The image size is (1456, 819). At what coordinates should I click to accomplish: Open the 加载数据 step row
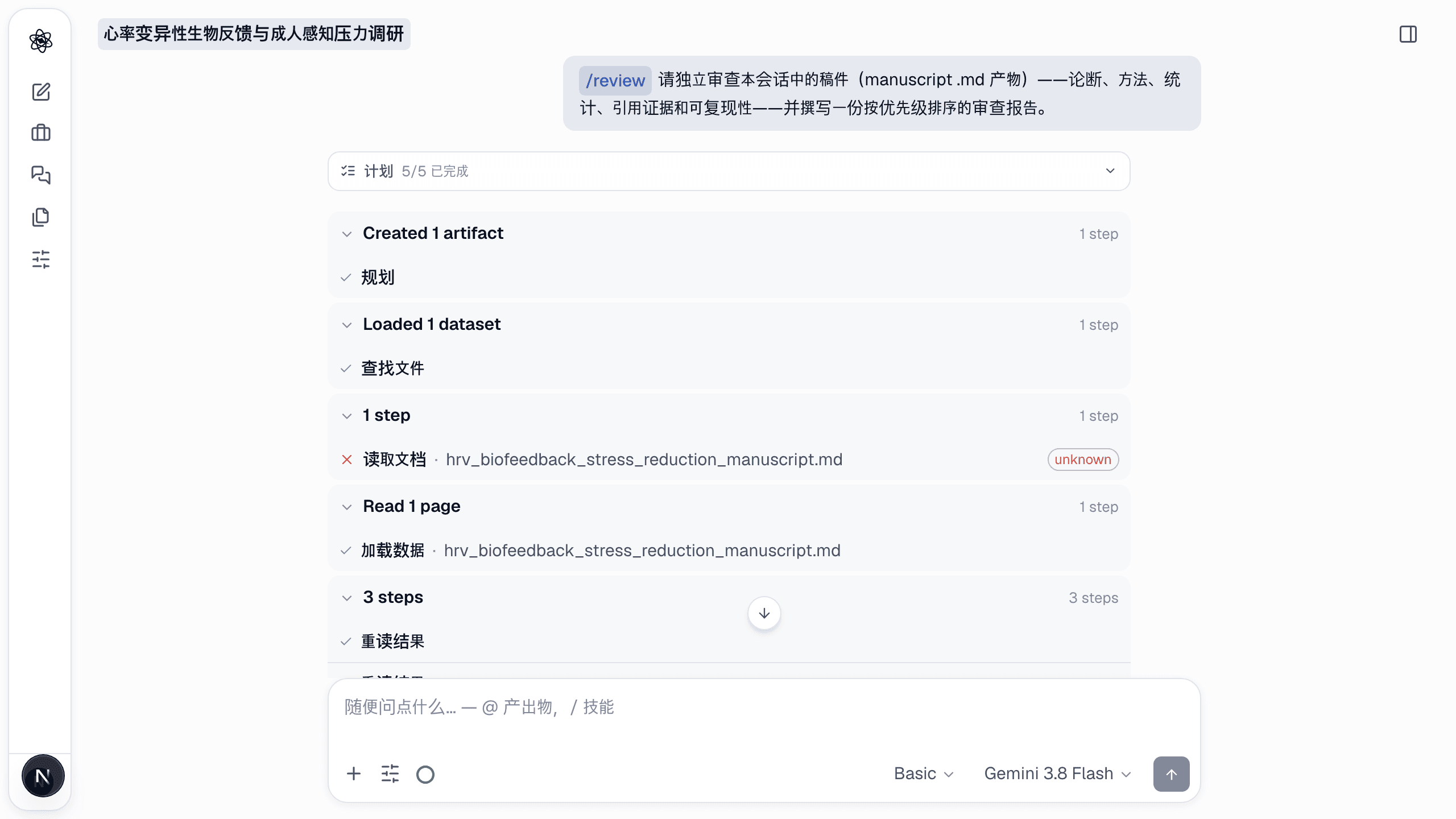pyautogui.click(x=729, y=551)
